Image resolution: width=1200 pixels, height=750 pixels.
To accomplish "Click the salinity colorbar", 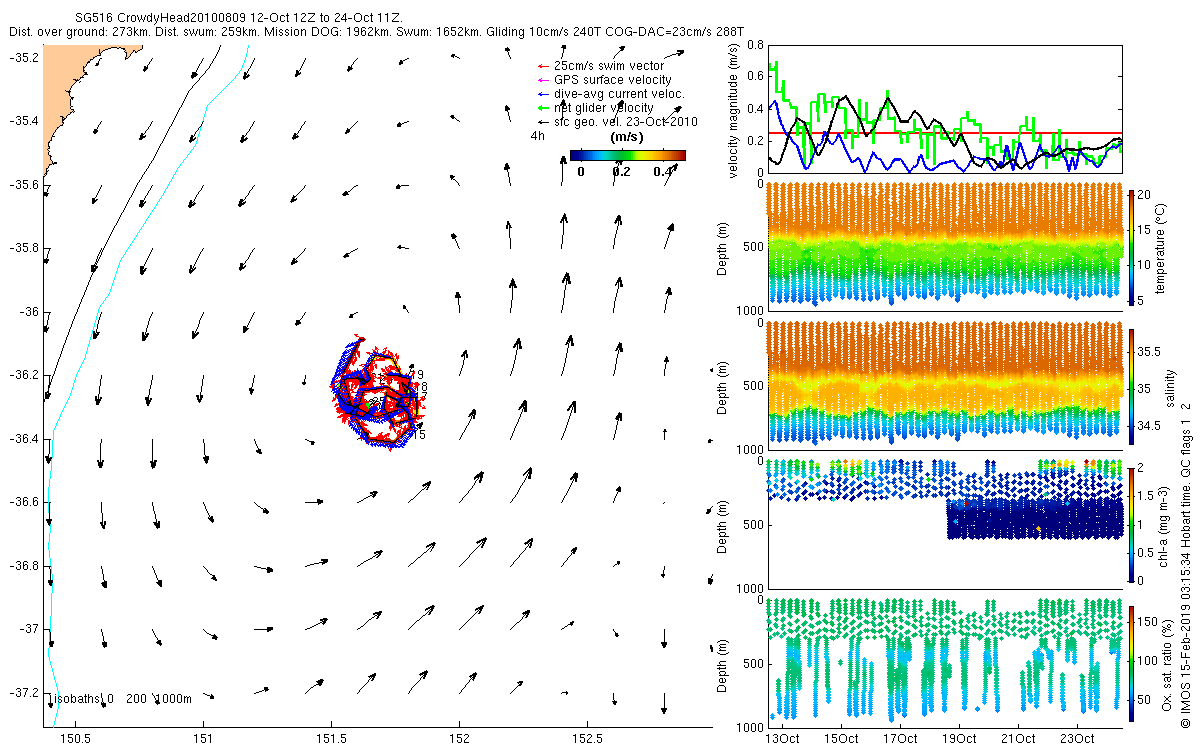I will point(1133,385).
